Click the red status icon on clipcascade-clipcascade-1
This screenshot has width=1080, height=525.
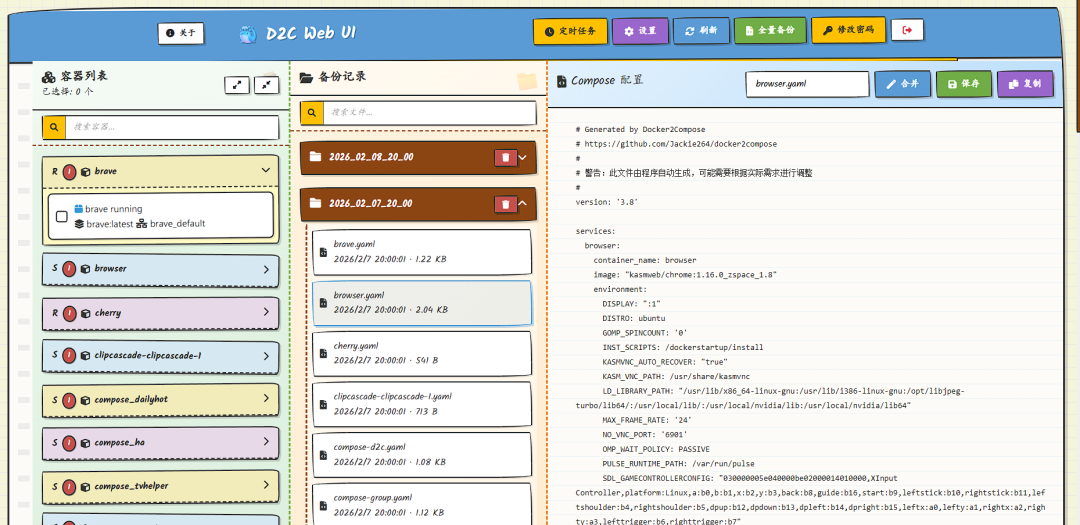[x=69, y=356]
